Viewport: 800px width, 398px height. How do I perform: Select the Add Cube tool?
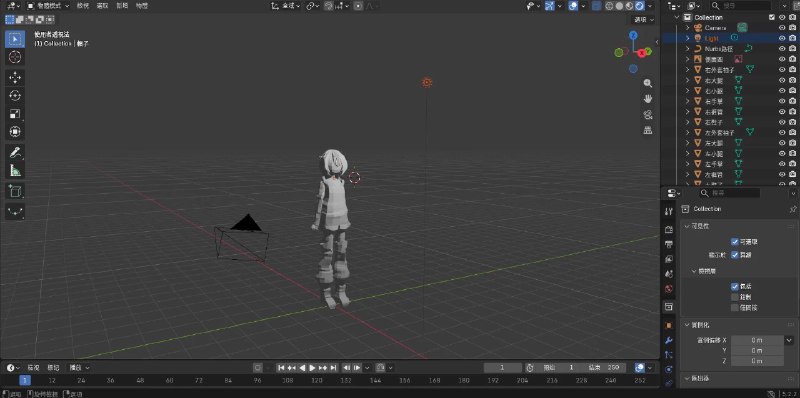(15, 191)
